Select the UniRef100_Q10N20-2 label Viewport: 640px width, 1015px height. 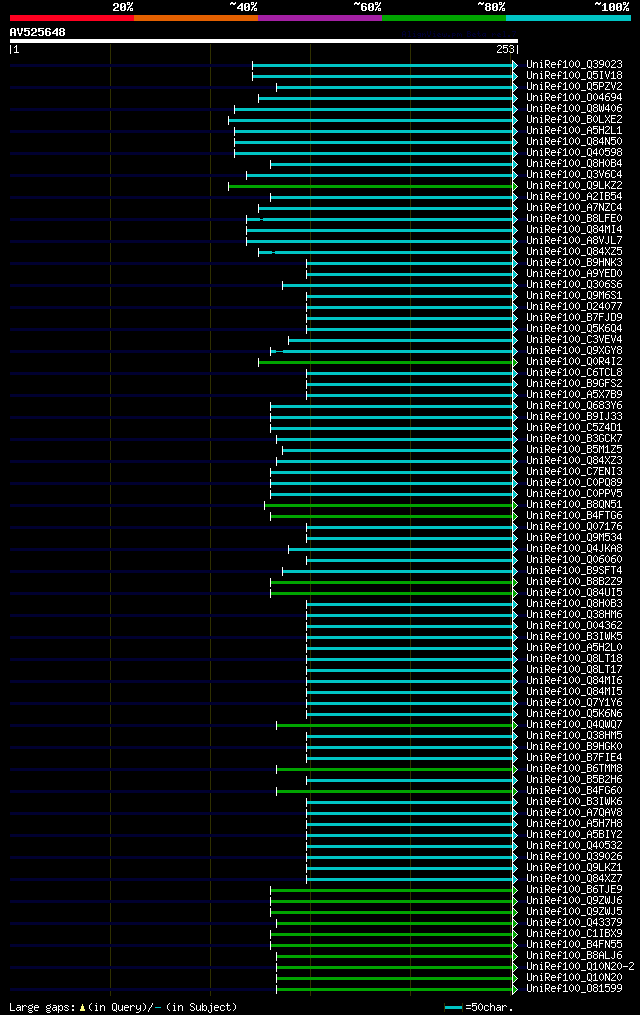(x=580, y=967)
